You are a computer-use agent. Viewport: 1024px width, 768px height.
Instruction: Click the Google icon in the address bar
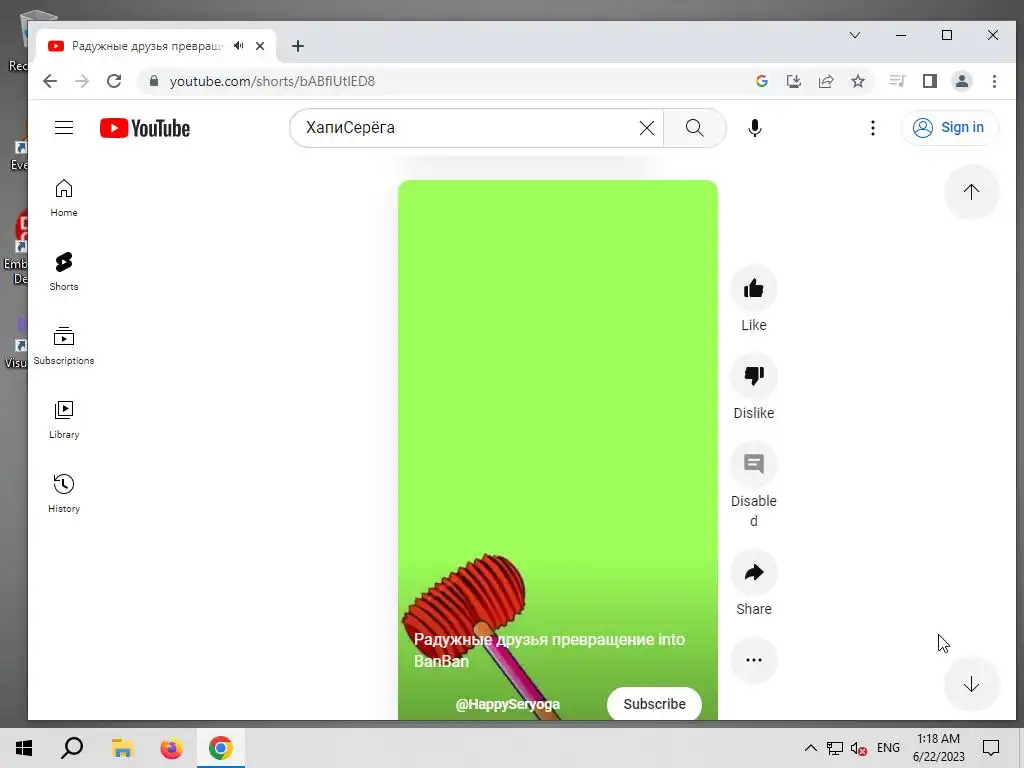761,81
